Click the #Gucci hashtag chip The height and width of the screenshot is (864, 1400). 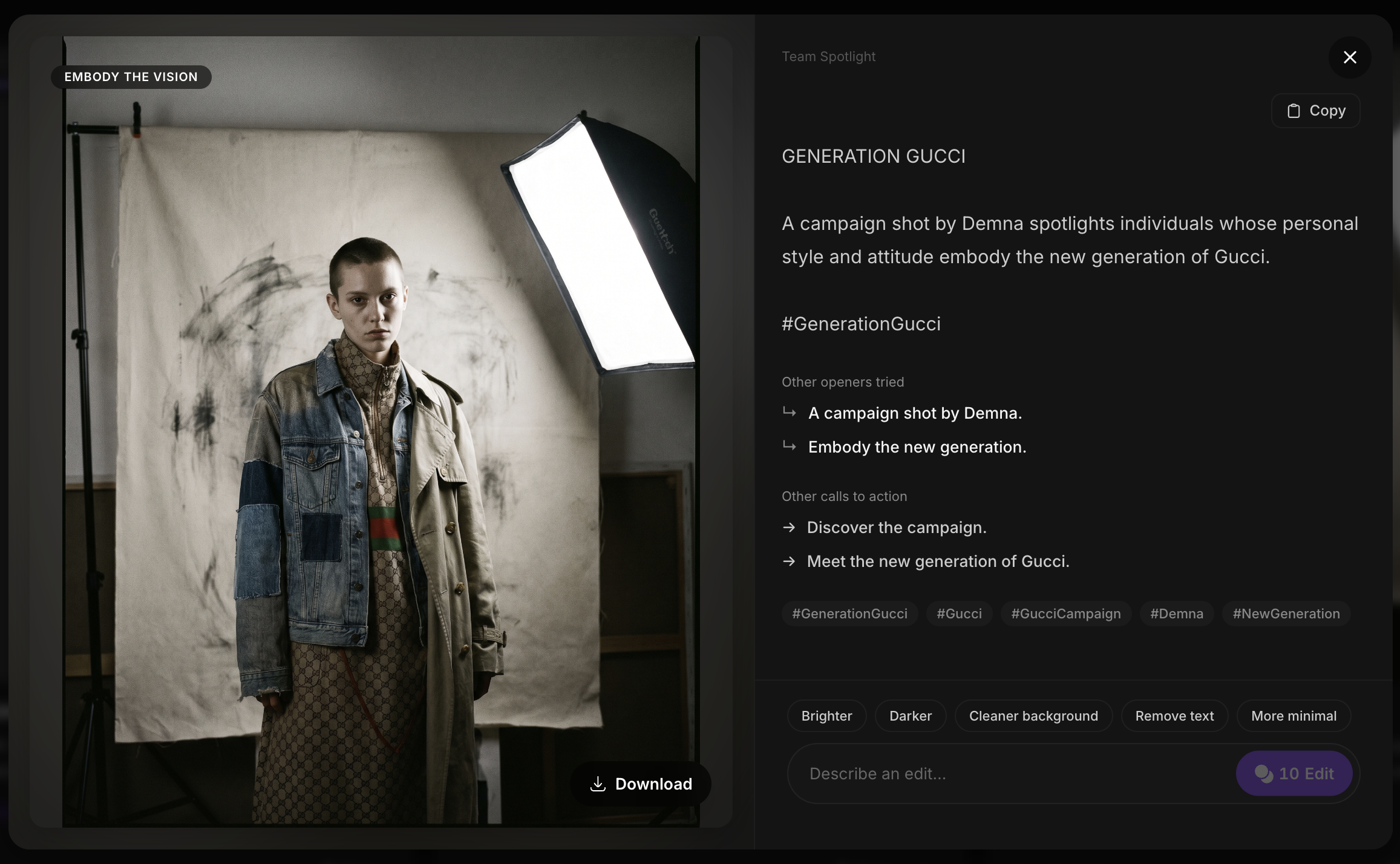pyautogui.click(x=959, y=614)
